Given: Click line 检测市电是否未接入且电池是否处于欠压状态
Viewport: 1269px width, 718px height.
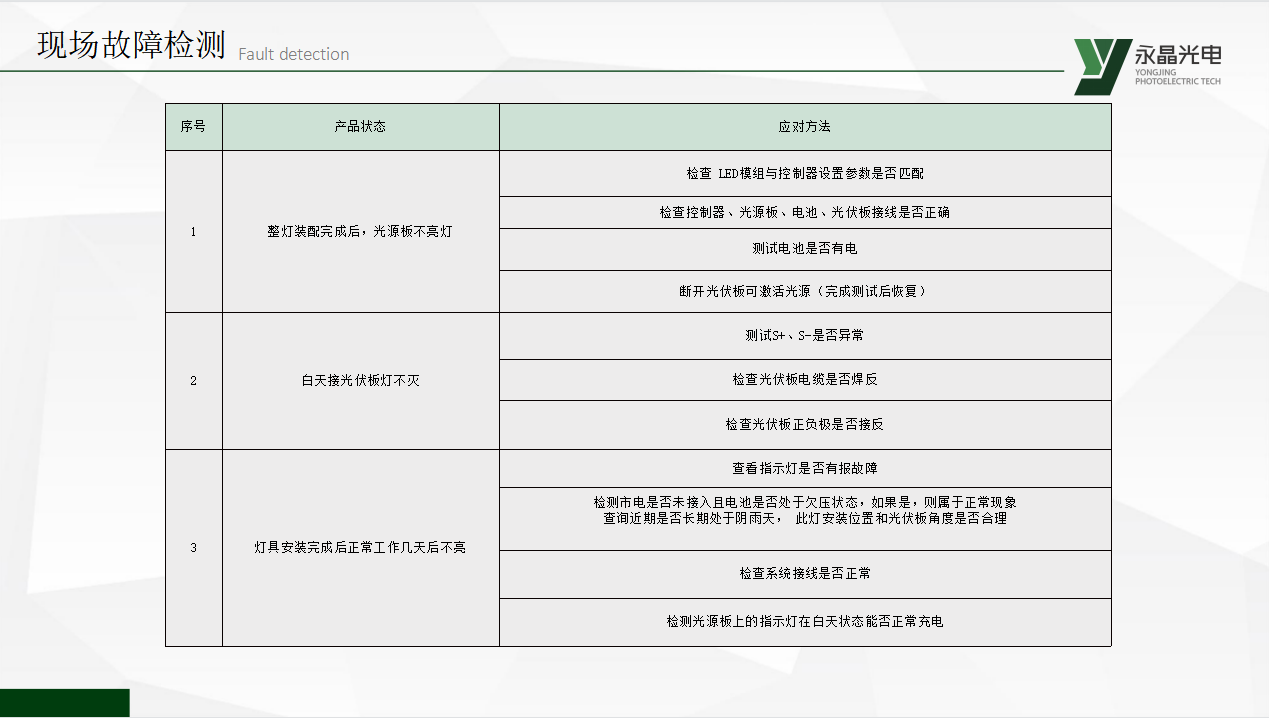Looking at the screenshot, I should (805, 503).
